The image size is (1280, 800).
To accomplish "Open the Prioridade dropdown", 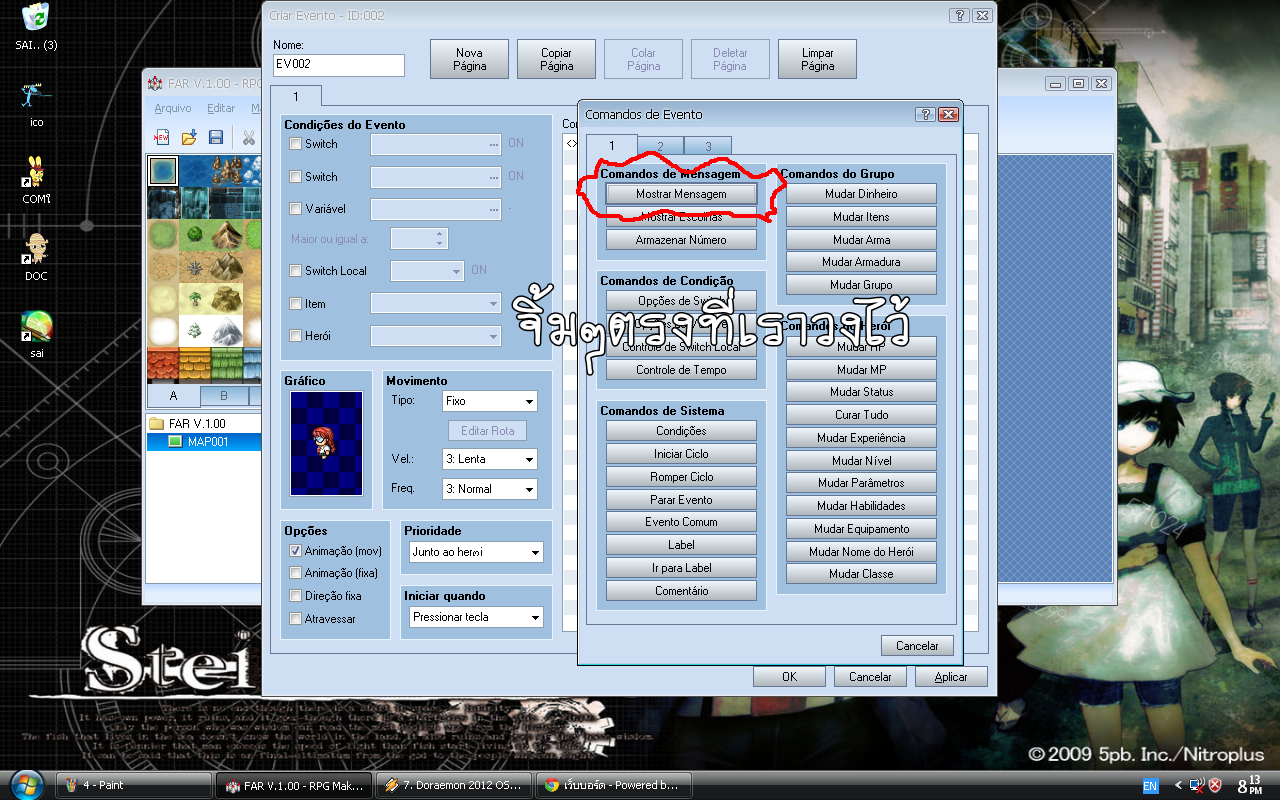I will pyautogui.click(x=476, y=552).
